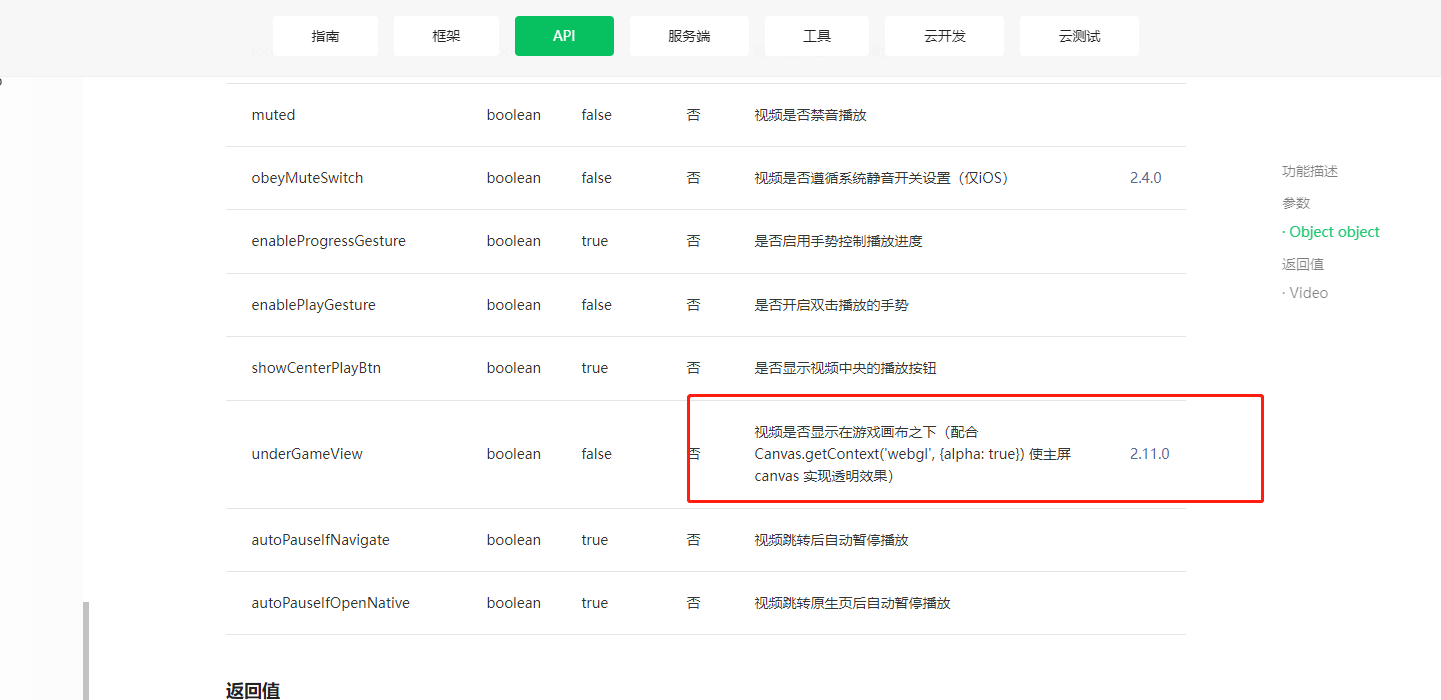The image size is (1441, 700).
Task: Open the 云测试 tab
Action: click(x=1079, y=36)
